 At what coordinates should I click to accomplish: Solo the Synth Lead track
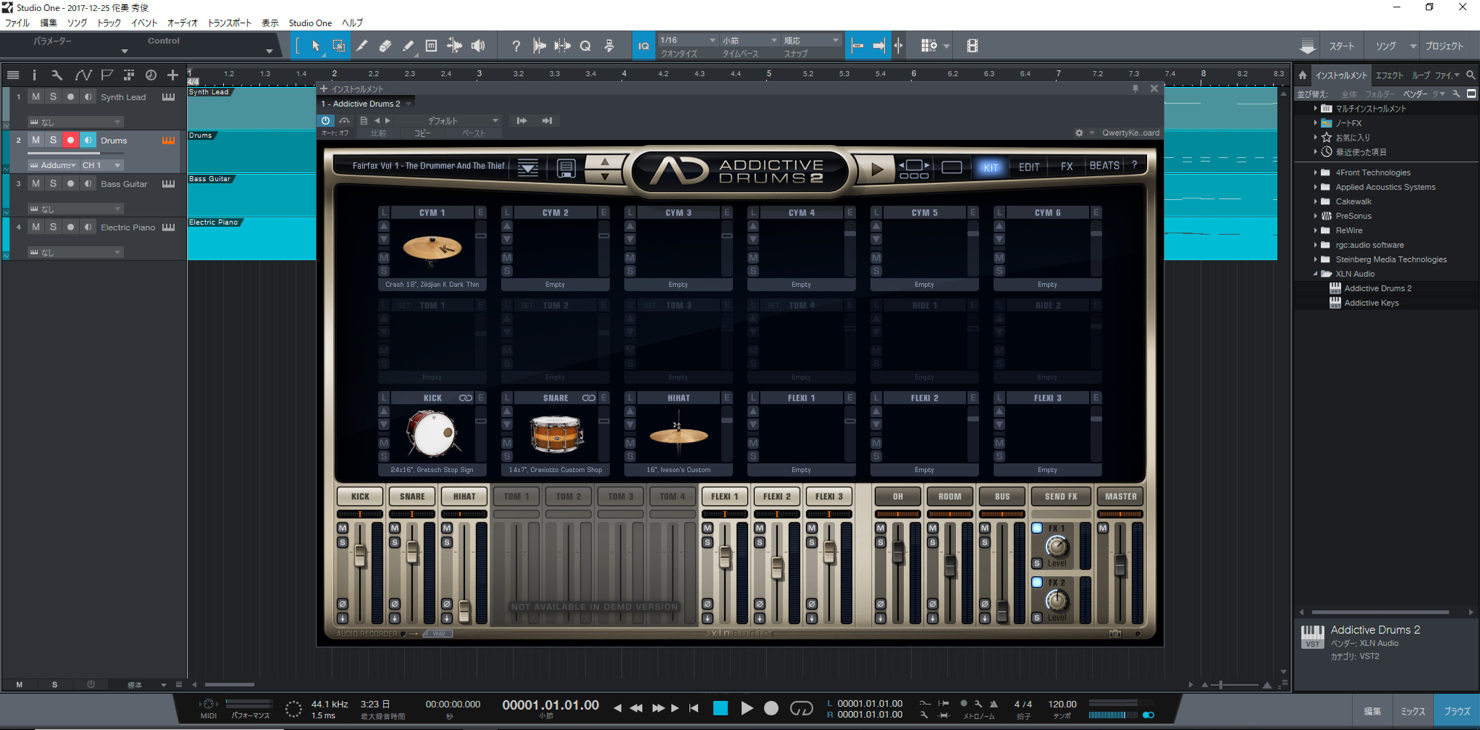[x=53, y=97]
